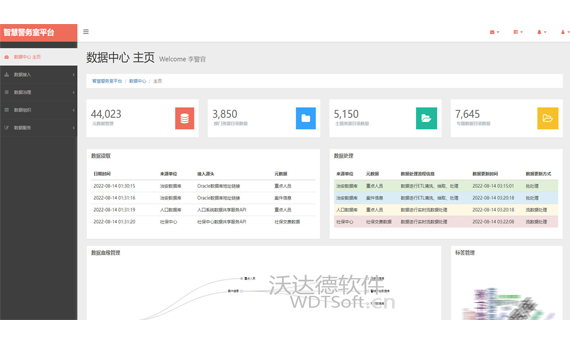Click the 2022-08-14 01:31:16 table cell
570x360 pixels.
coord(114,198)
